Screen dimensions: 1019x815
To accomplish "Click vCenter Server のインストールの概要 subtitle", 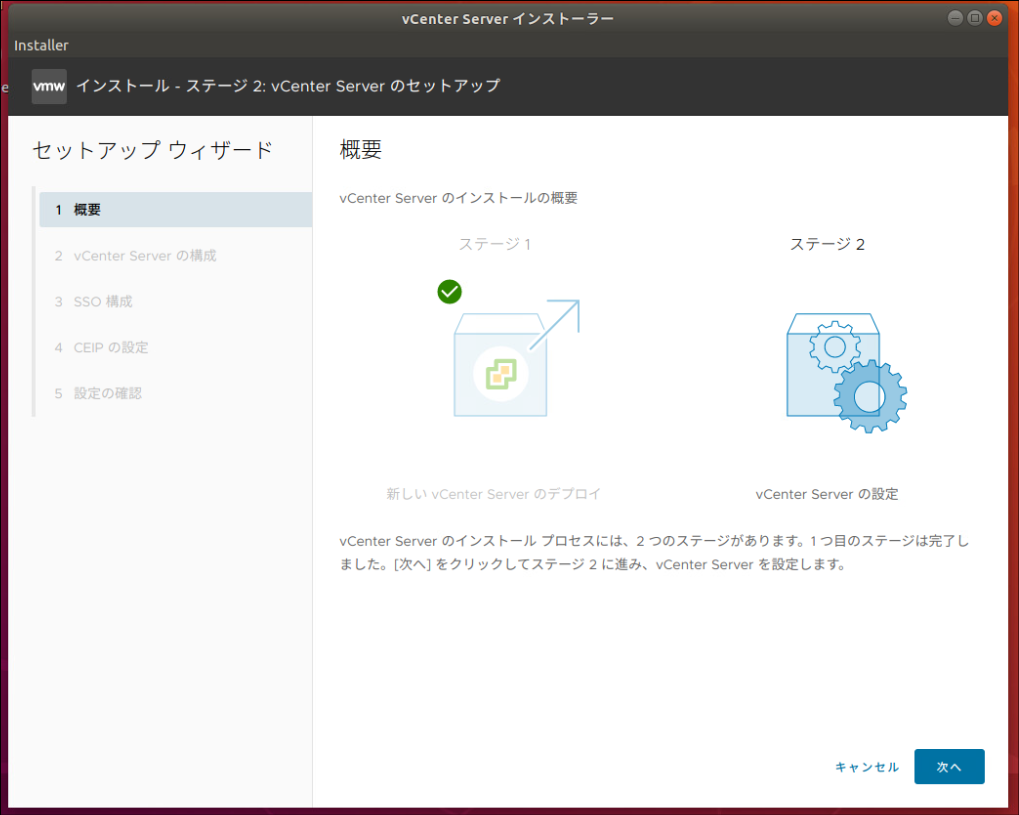I will coord(458,198).
